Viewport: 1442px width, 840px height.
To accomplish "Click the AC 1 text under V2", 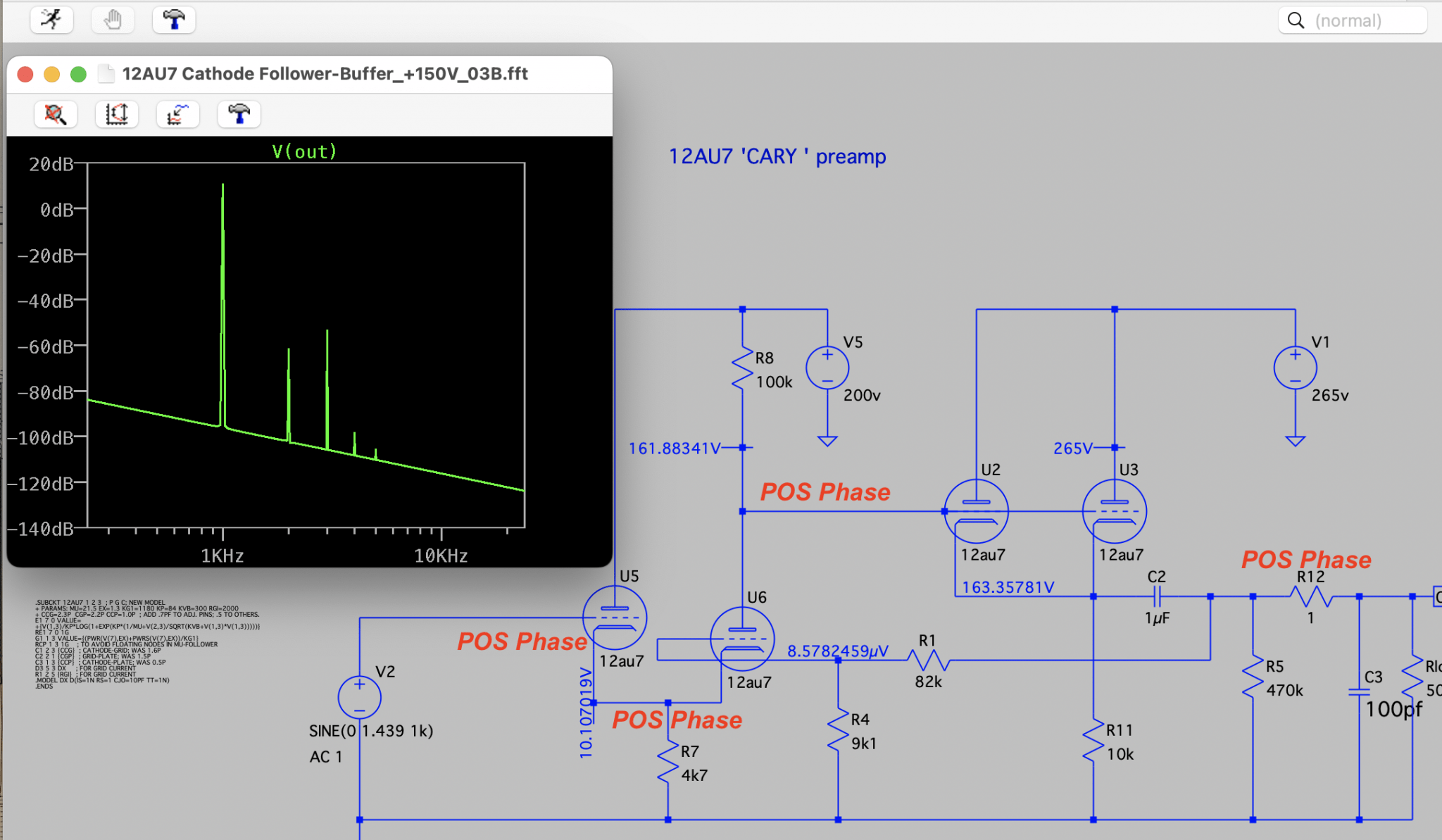I will [x=326, y=757].
